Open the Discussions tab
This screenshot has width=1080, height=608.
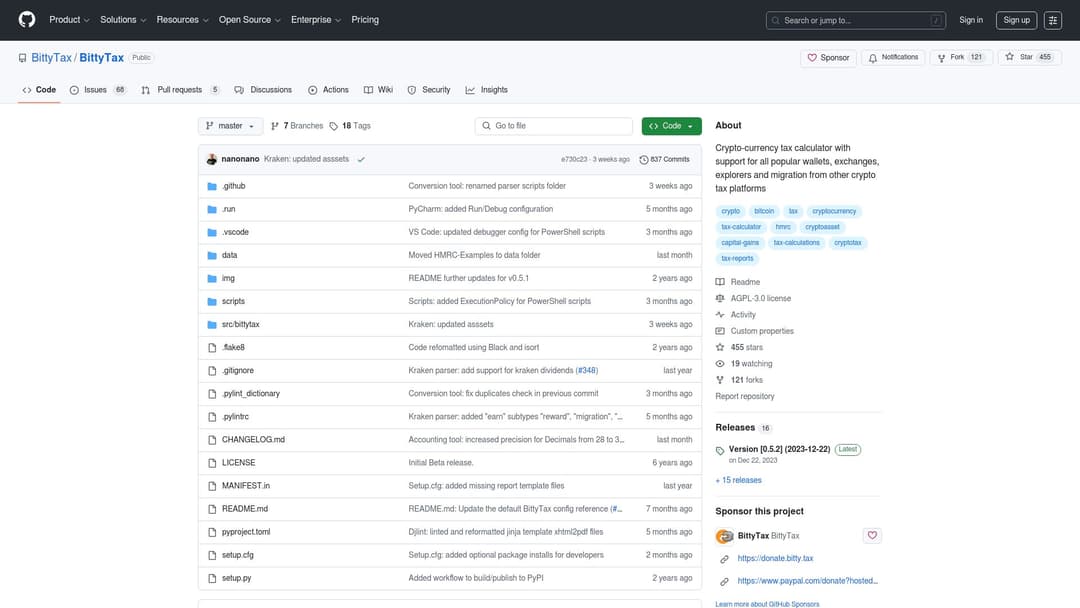(x=263, y=90)
